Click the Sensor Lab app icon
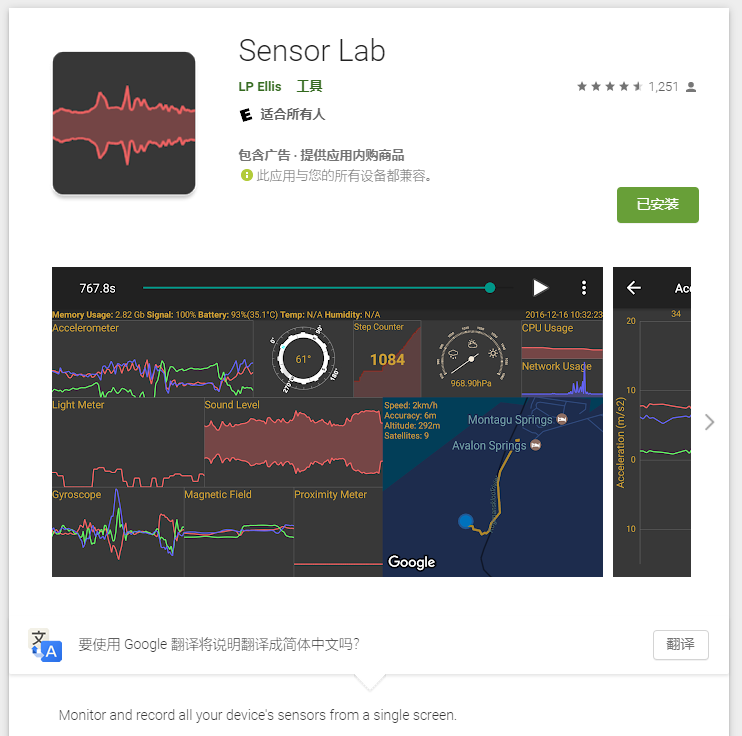 pyautogui.click(x=124, y=123)
